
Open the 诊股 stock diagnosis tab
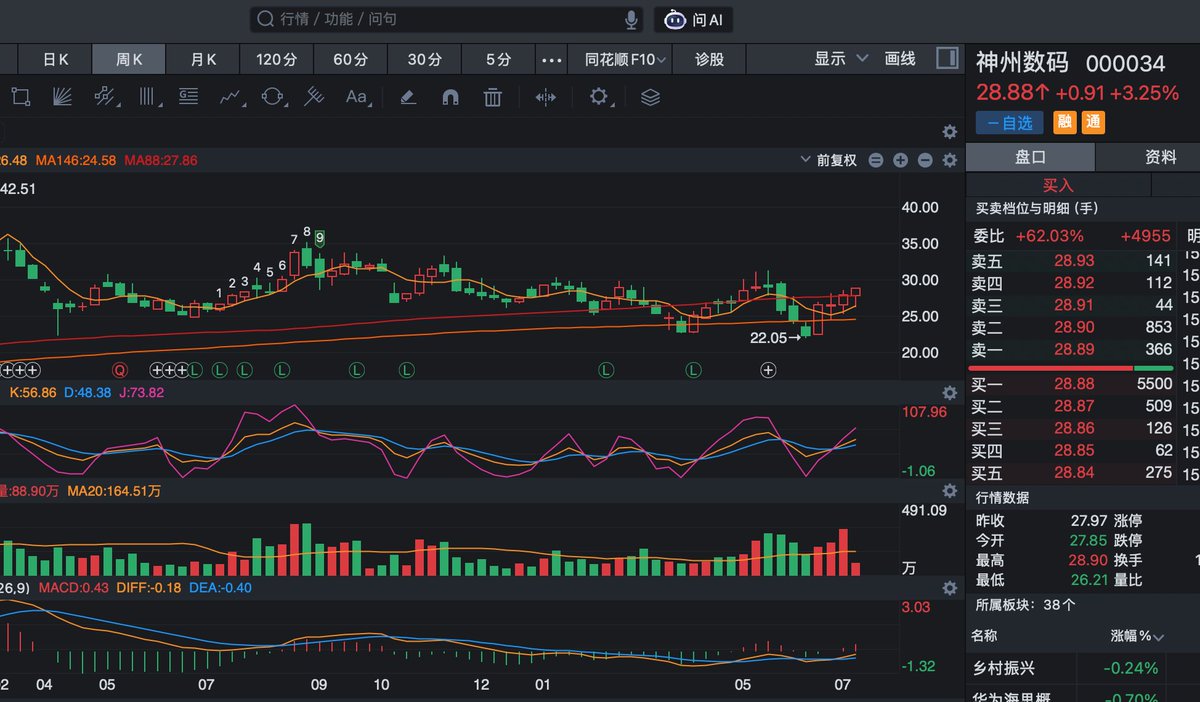pyautogui.click(x=709, y=59)
